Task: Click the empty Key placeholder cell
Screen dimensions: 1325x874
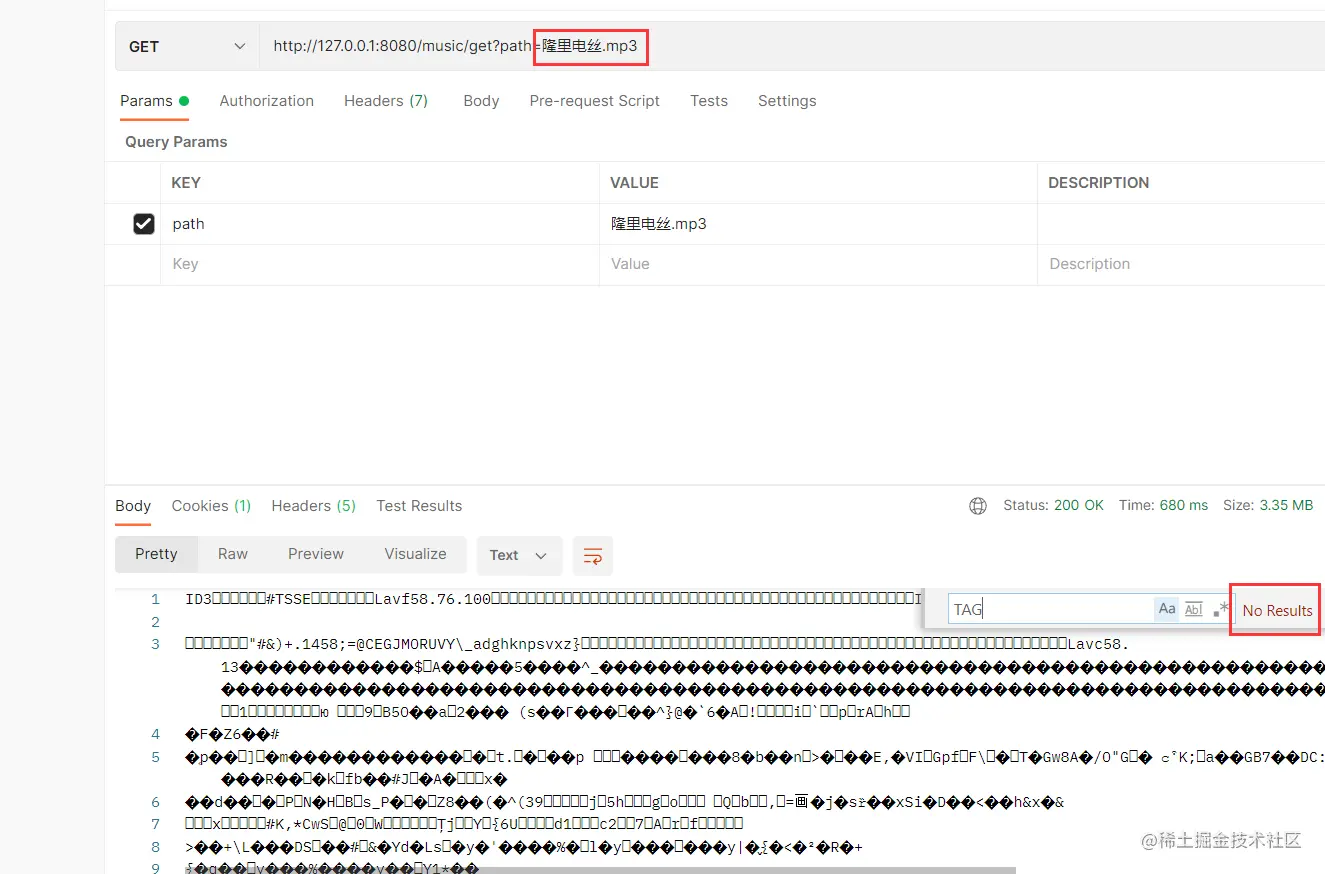Action: click(380, 264)
